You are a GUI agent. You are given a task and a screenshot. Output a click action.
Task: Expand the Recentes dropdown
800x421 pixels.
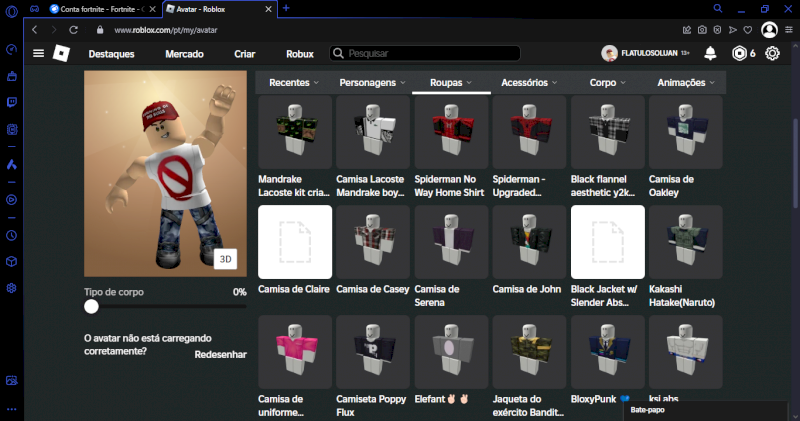pyautogui.click(x=294, y=82)
